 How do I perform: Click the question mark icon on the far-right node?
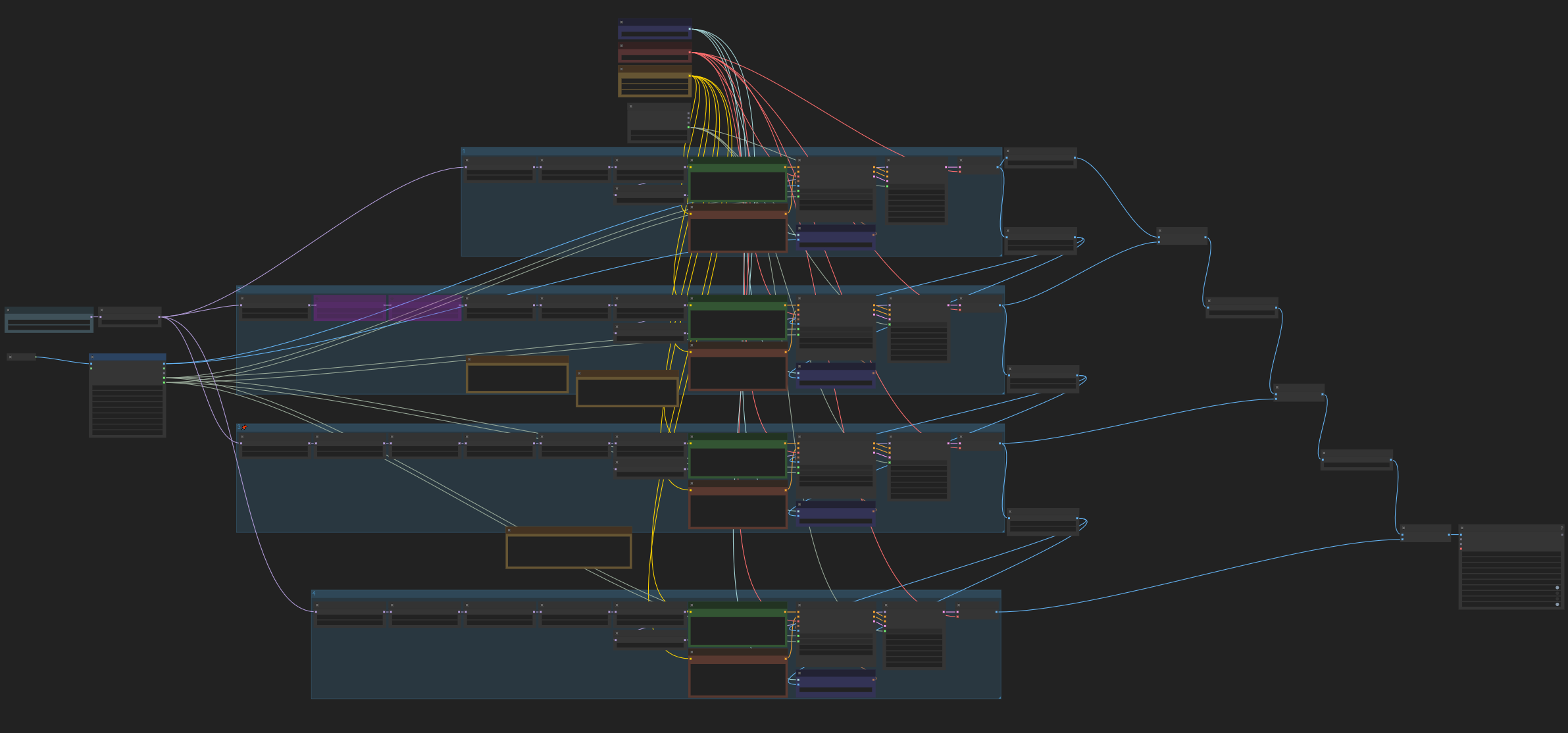click(1561, 528)
